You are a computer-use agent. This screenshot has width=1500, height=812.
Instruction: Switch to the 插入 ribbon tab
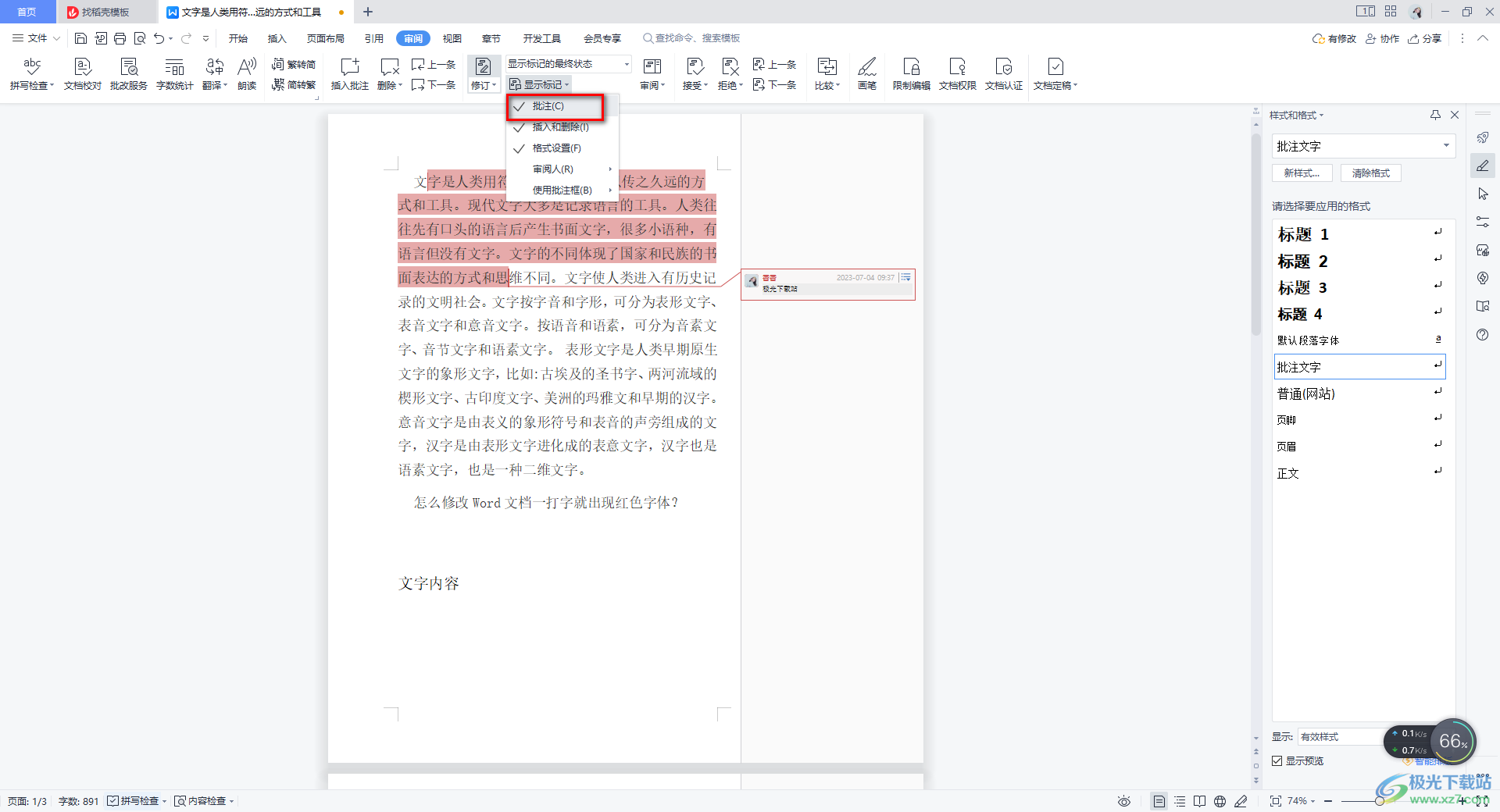click(277, 38)
